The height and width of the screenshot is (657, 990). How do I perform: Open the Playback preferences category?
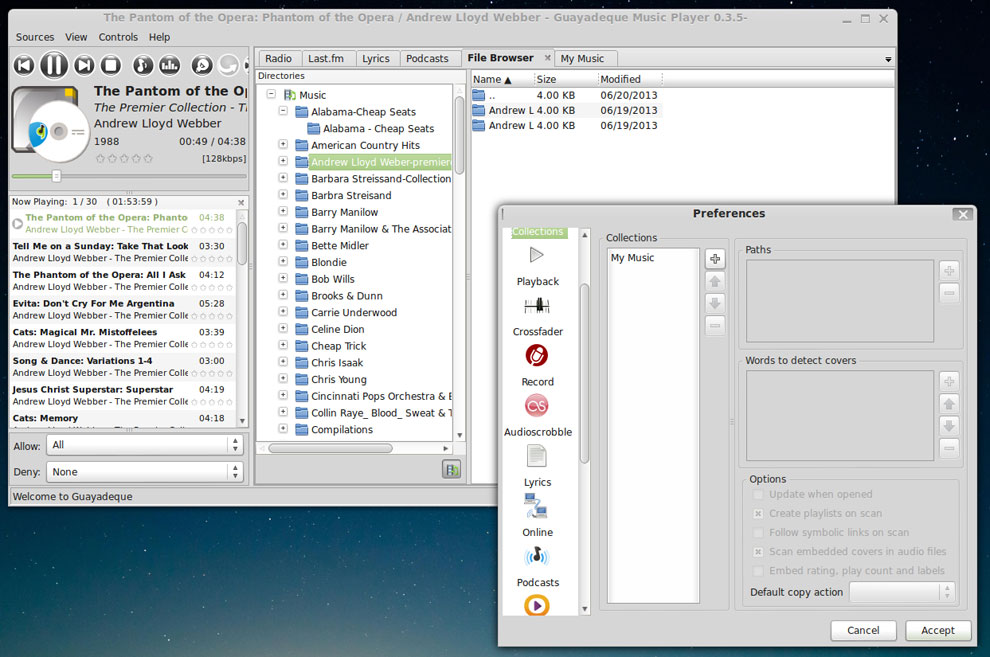537,266
